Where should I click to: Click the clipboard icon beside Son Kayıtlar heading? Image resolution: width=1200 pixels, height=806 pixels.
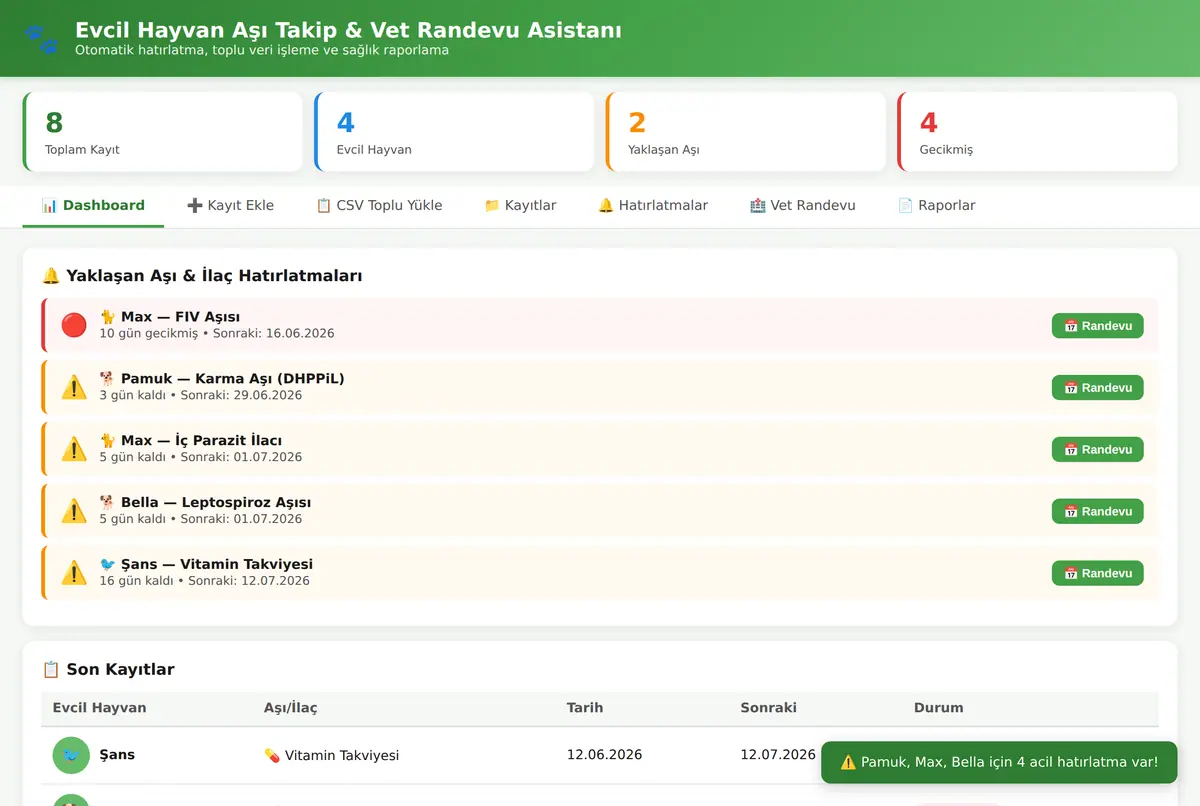pyautogui.click(x=51, y=670)
